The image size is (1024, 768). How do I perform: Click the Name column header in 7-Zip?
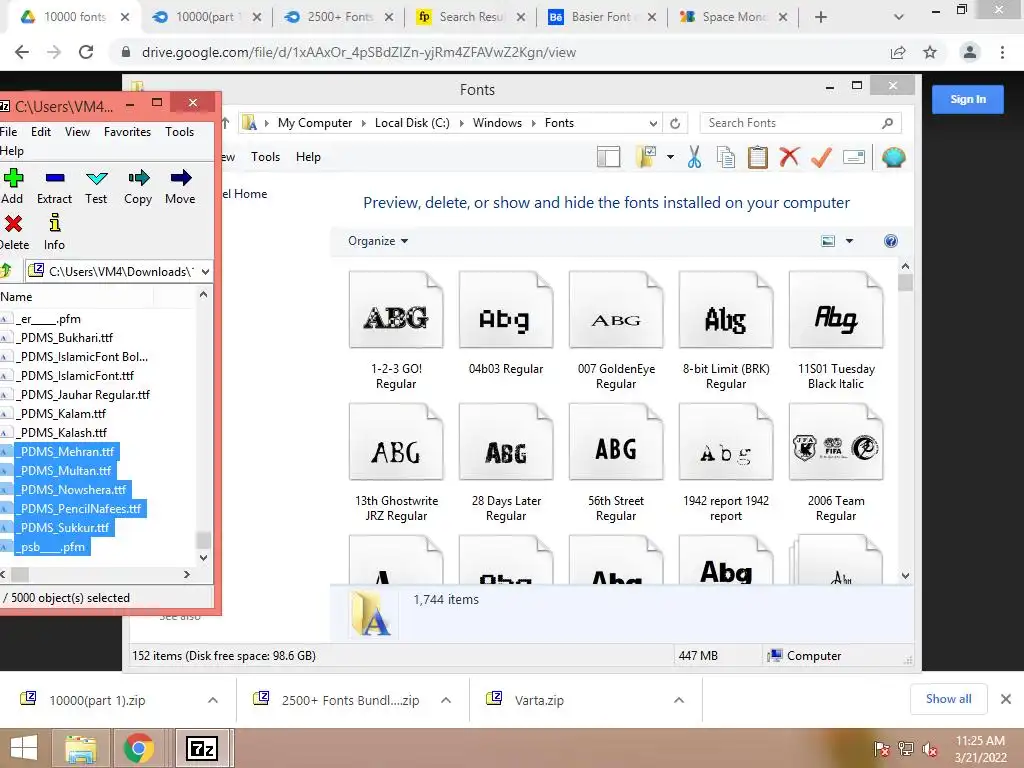(76, 296)
